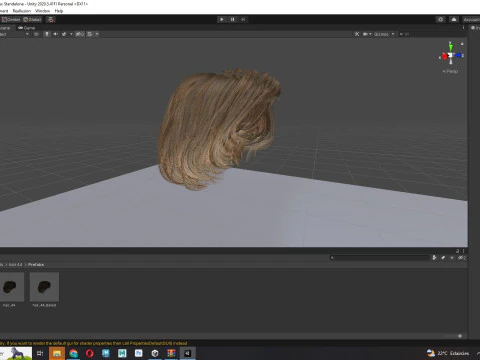This screenshot has height=360, width=480.
Task: Open WinRAR from the taskbar
Action: coord(171,353)
